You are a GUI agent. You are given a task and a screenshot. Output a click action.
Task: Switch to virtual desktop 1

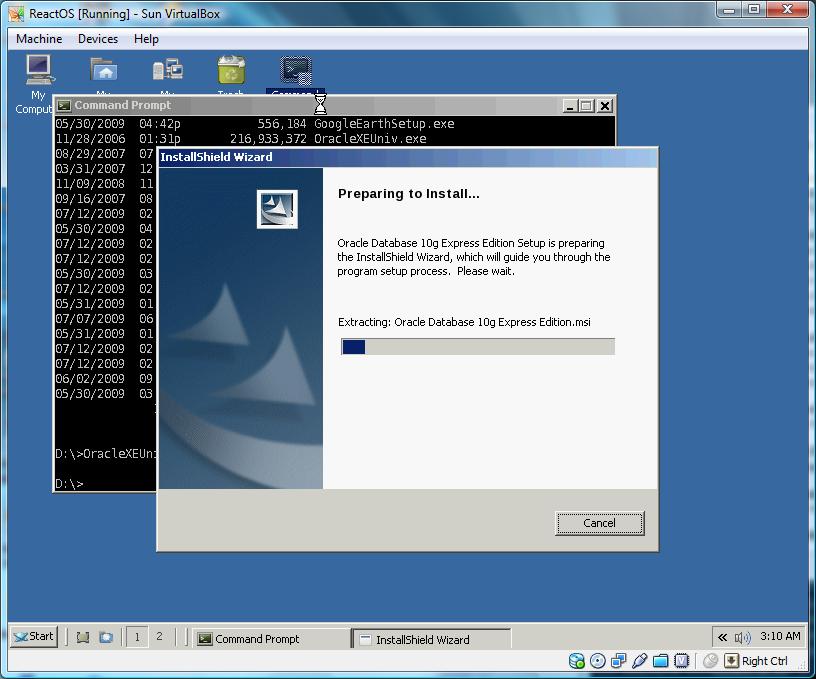coord(137,637)
